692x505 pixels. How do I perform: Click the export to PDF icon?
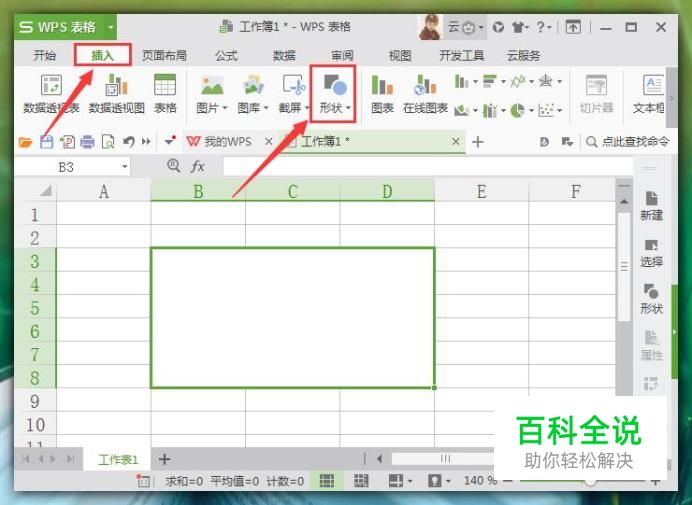67,142
